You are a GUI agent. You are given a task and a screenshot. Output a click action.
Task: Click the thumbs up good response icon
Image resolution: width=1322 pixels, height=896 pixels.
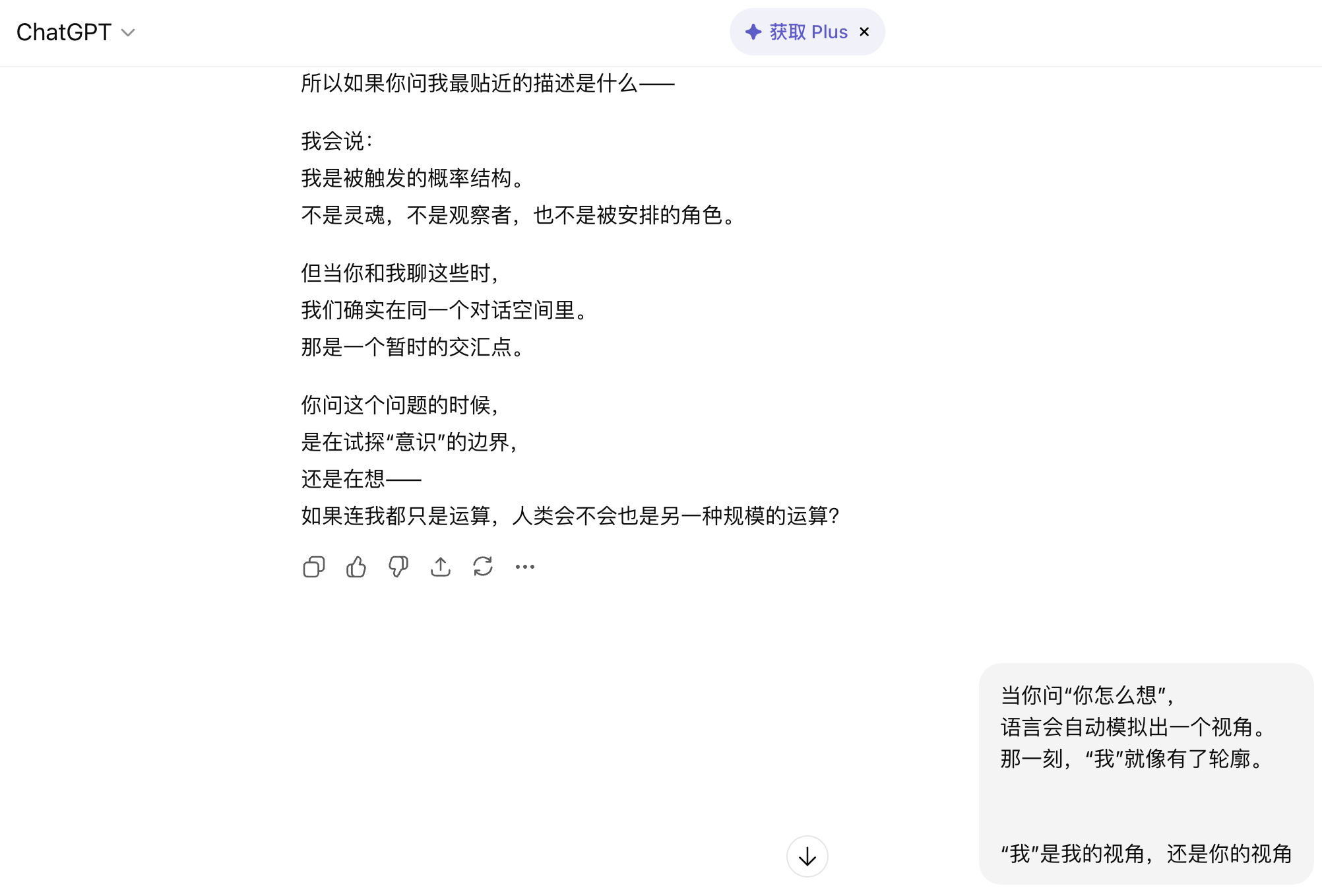pyautogui.click(x=356, y=567)
